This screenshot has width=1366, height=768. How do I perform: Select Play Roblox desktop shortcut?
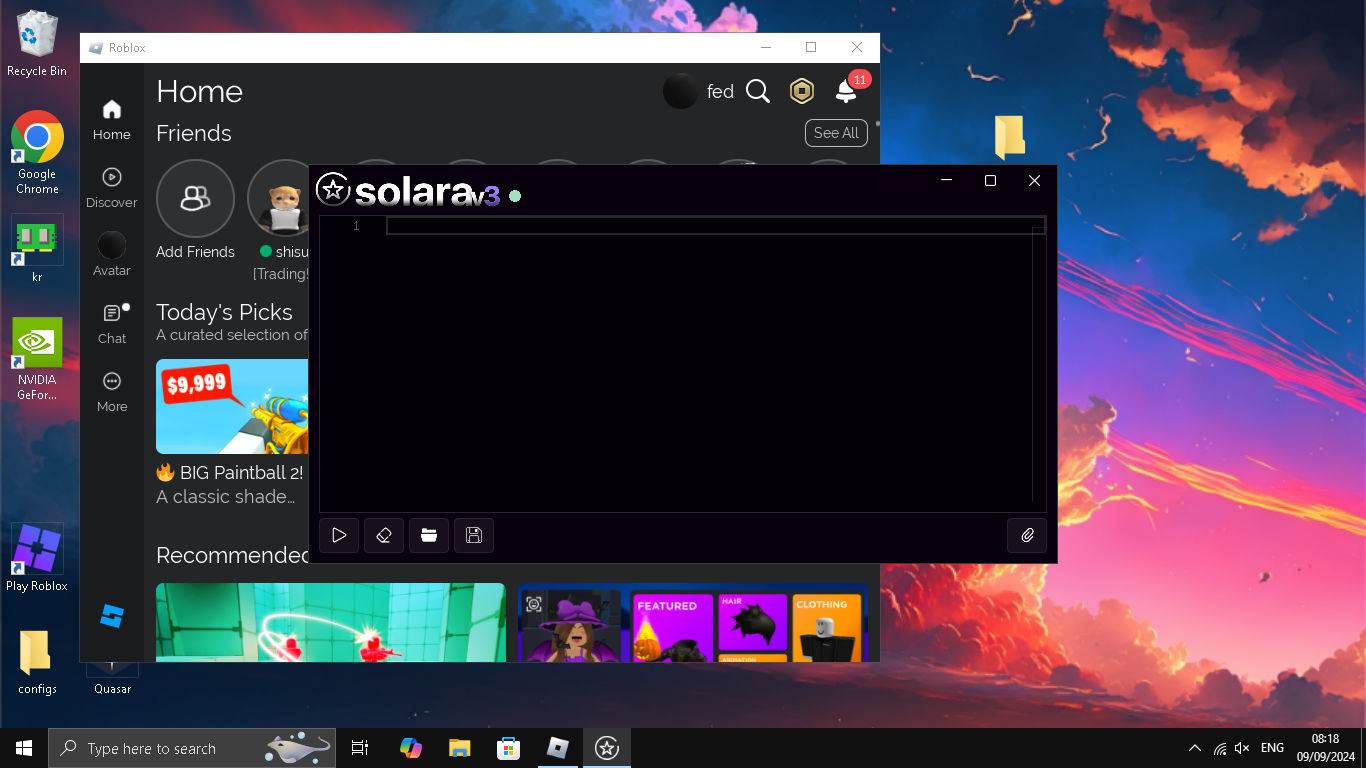coord(37,558)
